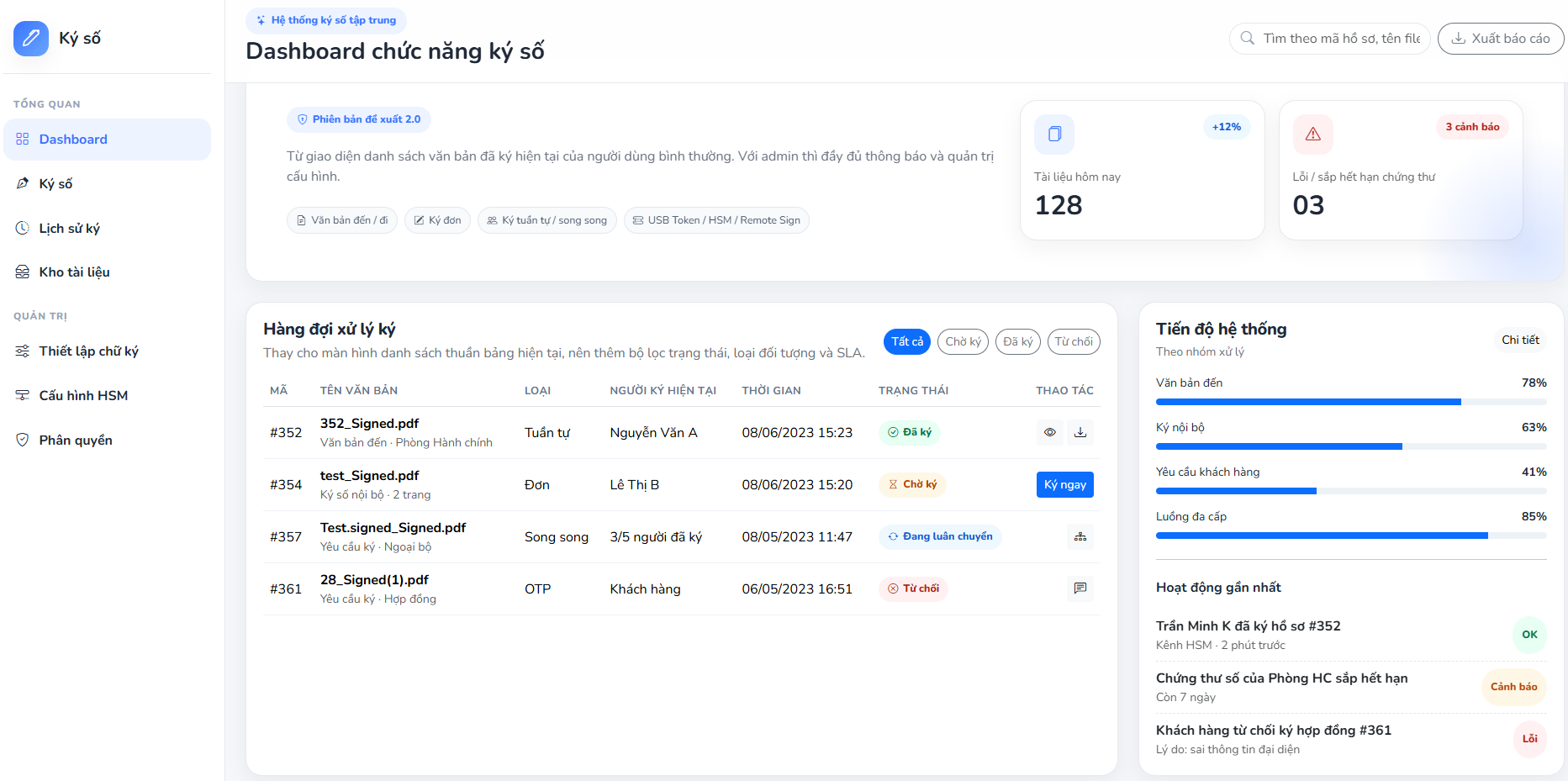Click the Chờ ký status badge in row #354
Screen dimensions: 1568x781
912,484
